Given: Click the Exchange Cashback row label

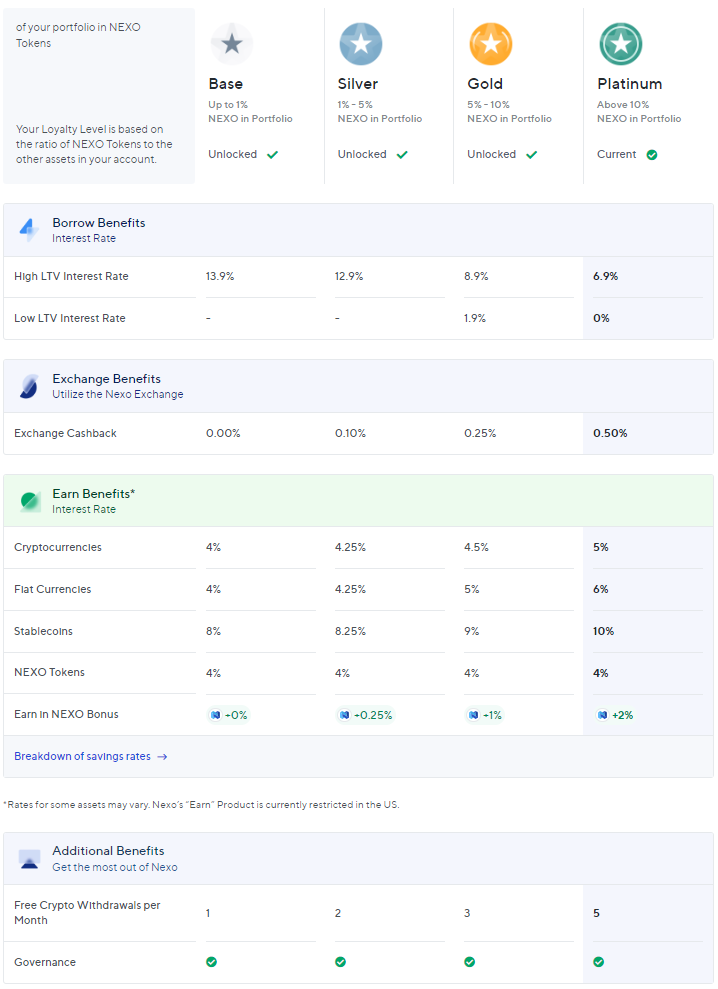Looking at the screenshot, I should (x=66, y=433).
